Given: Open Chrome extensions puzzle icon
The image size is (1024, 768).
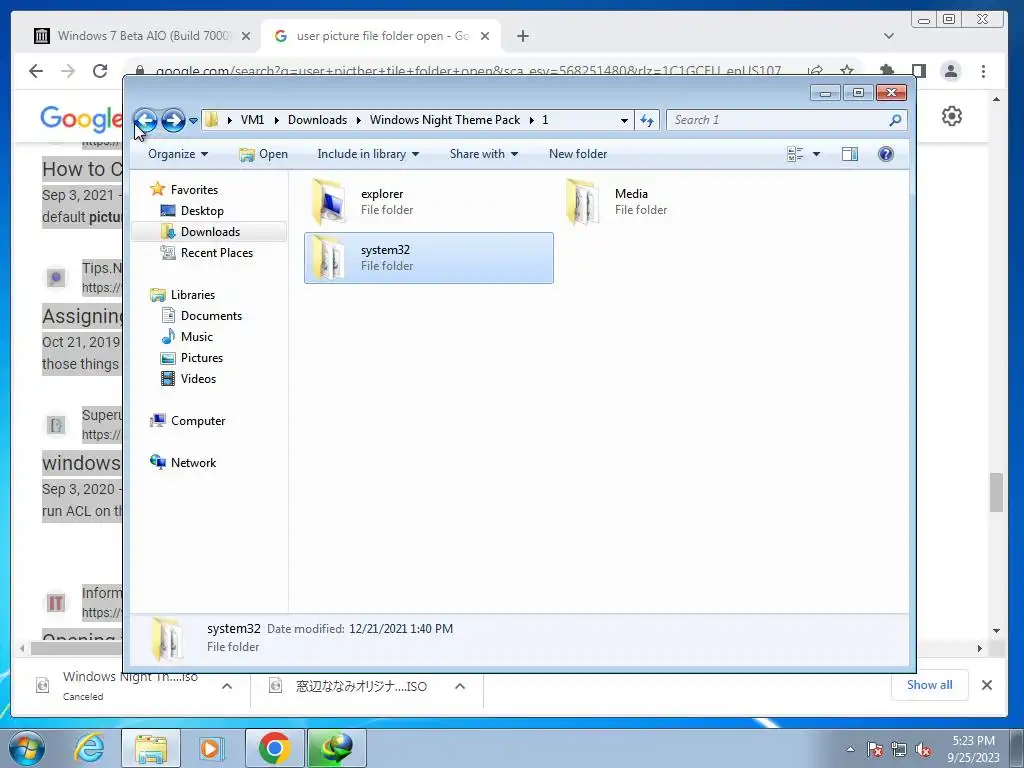Looking at the screenshot, I should point(887,71).
